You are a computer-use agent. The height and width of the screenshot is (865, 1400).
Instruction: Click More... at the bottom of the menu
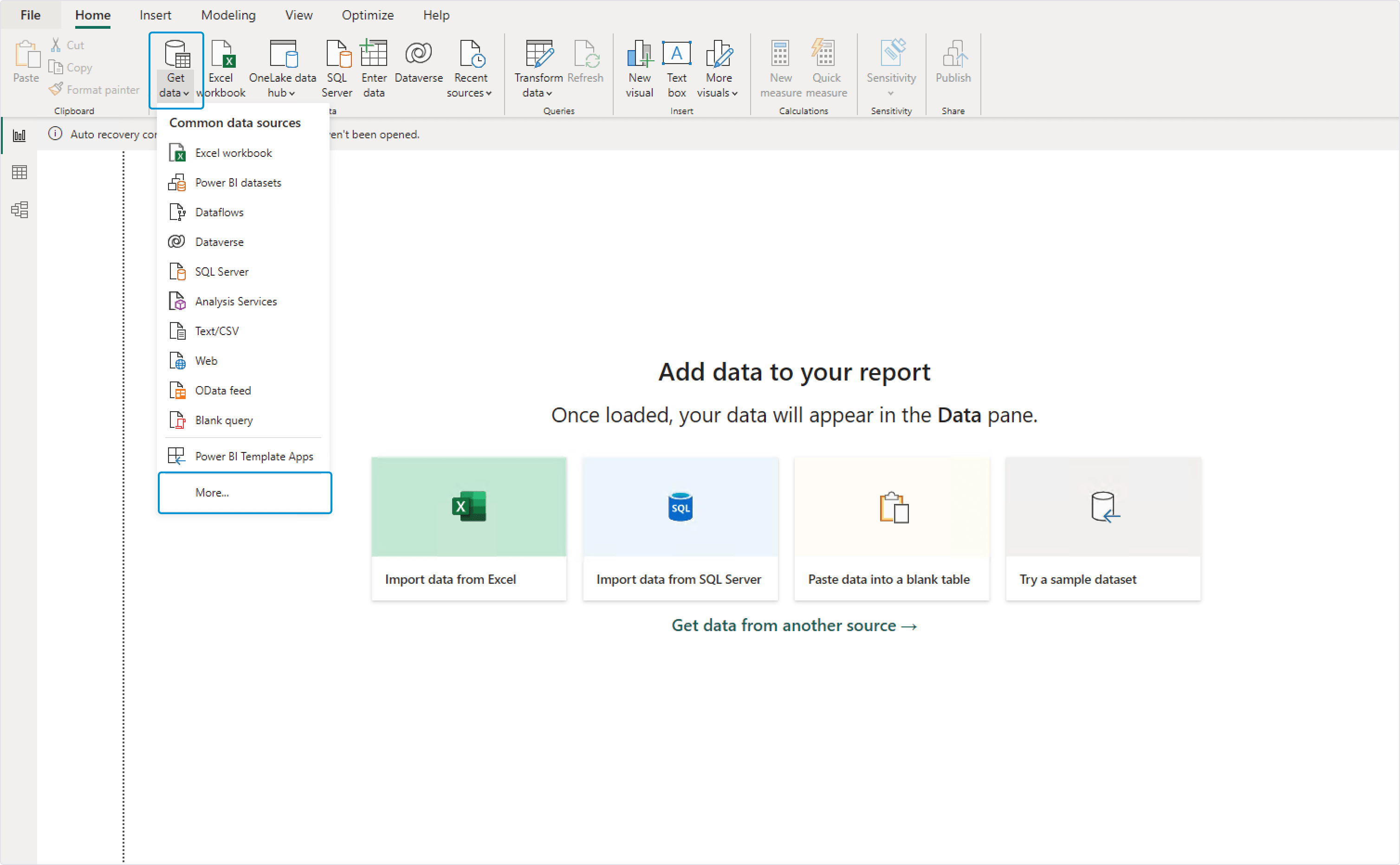(212, 492)
